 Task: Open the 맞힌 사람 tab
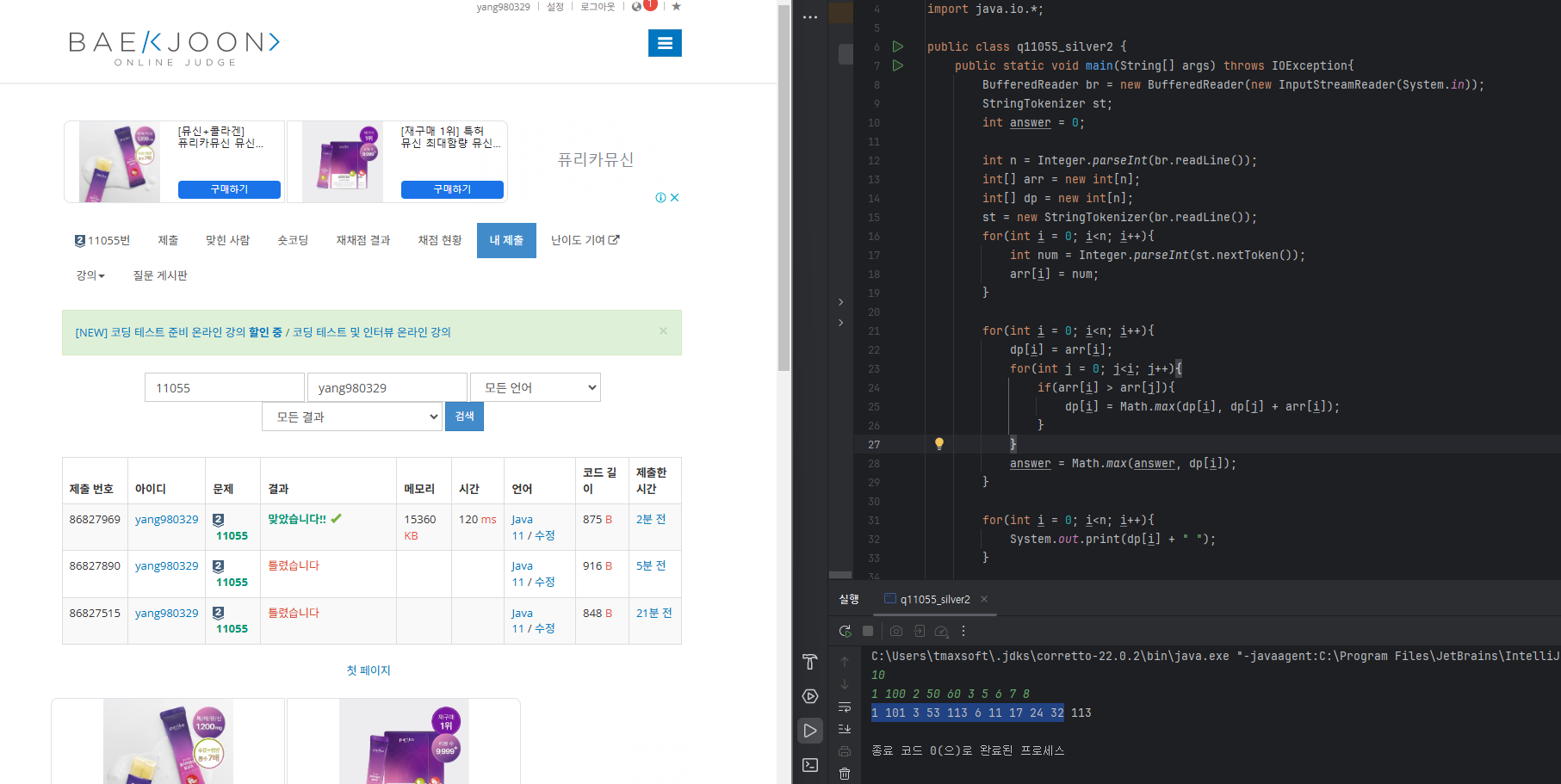(x=227, y=240)
